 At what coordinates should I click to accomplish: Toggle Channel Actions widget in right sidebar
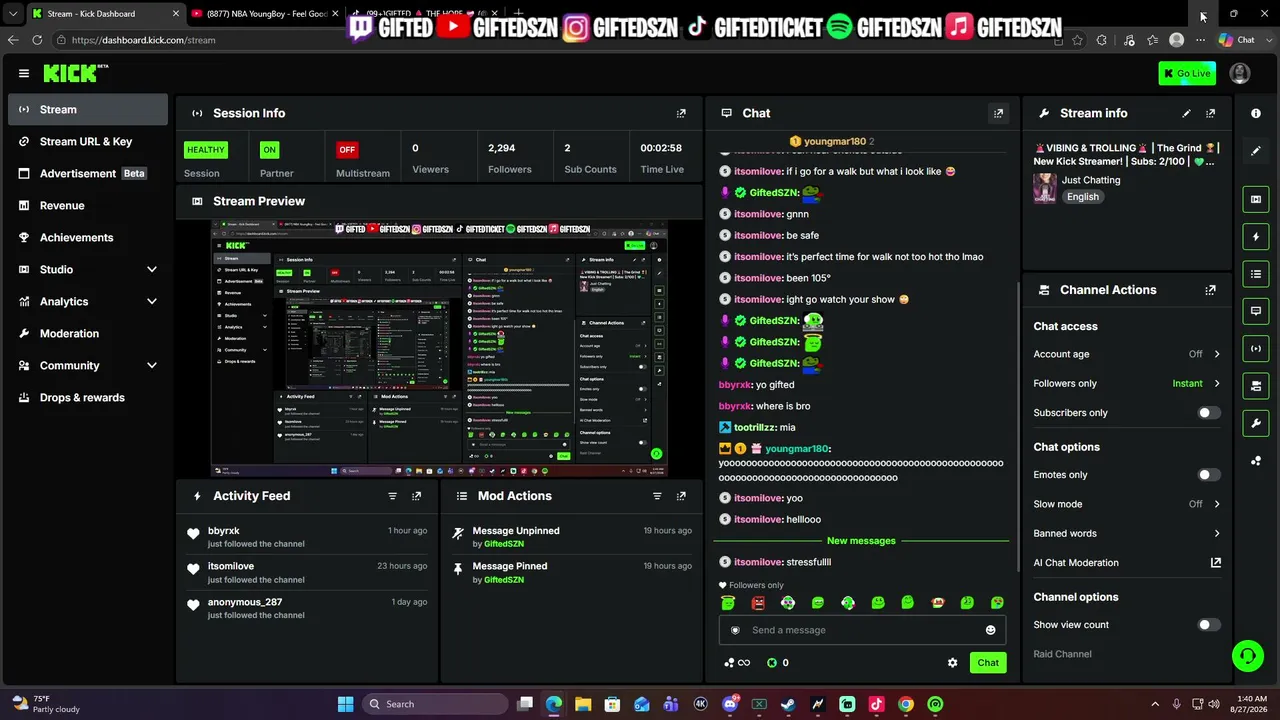[x=1256, y=385]
